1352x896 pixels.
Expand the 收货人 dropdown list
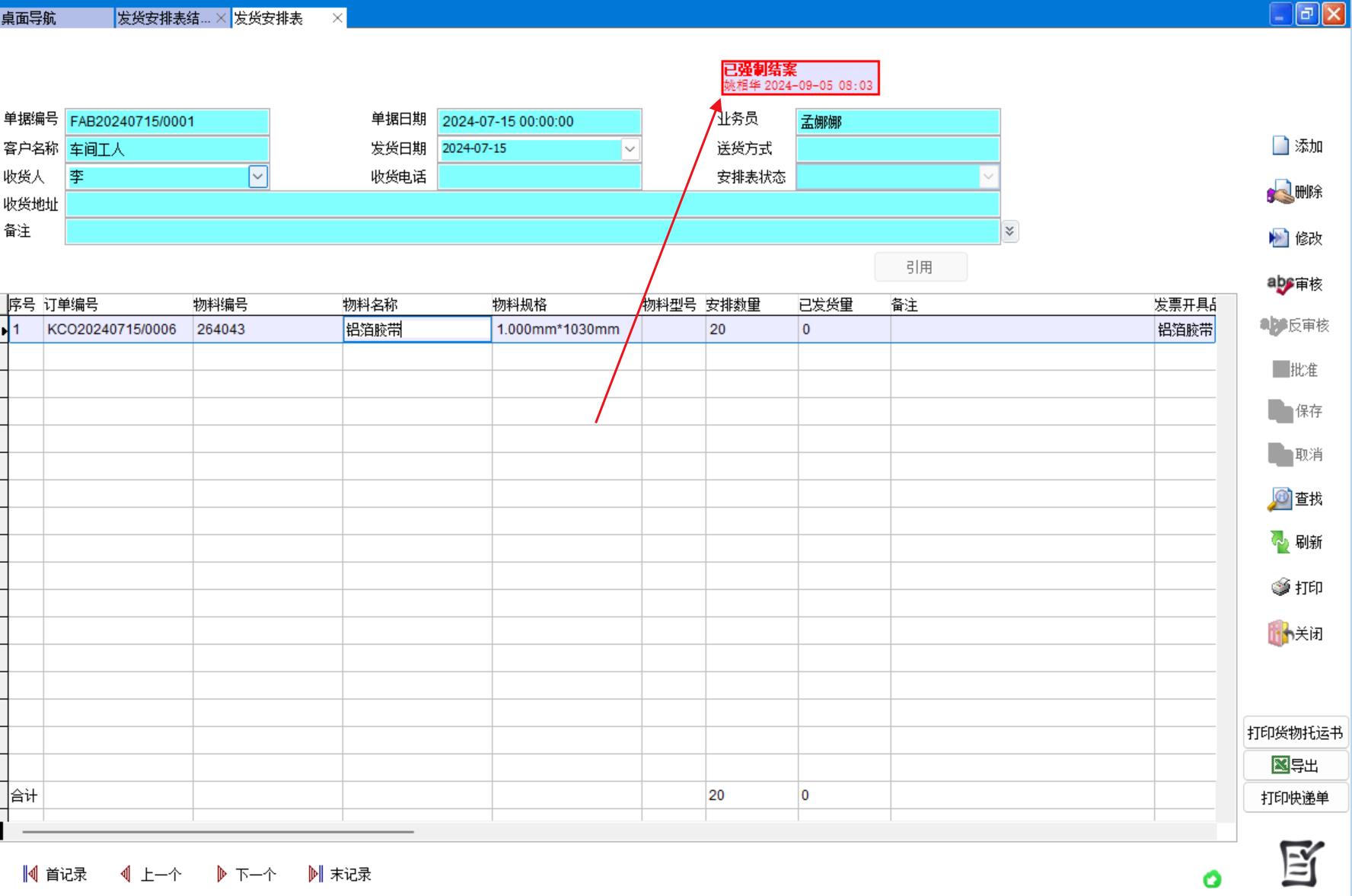(x=258, y=177)
